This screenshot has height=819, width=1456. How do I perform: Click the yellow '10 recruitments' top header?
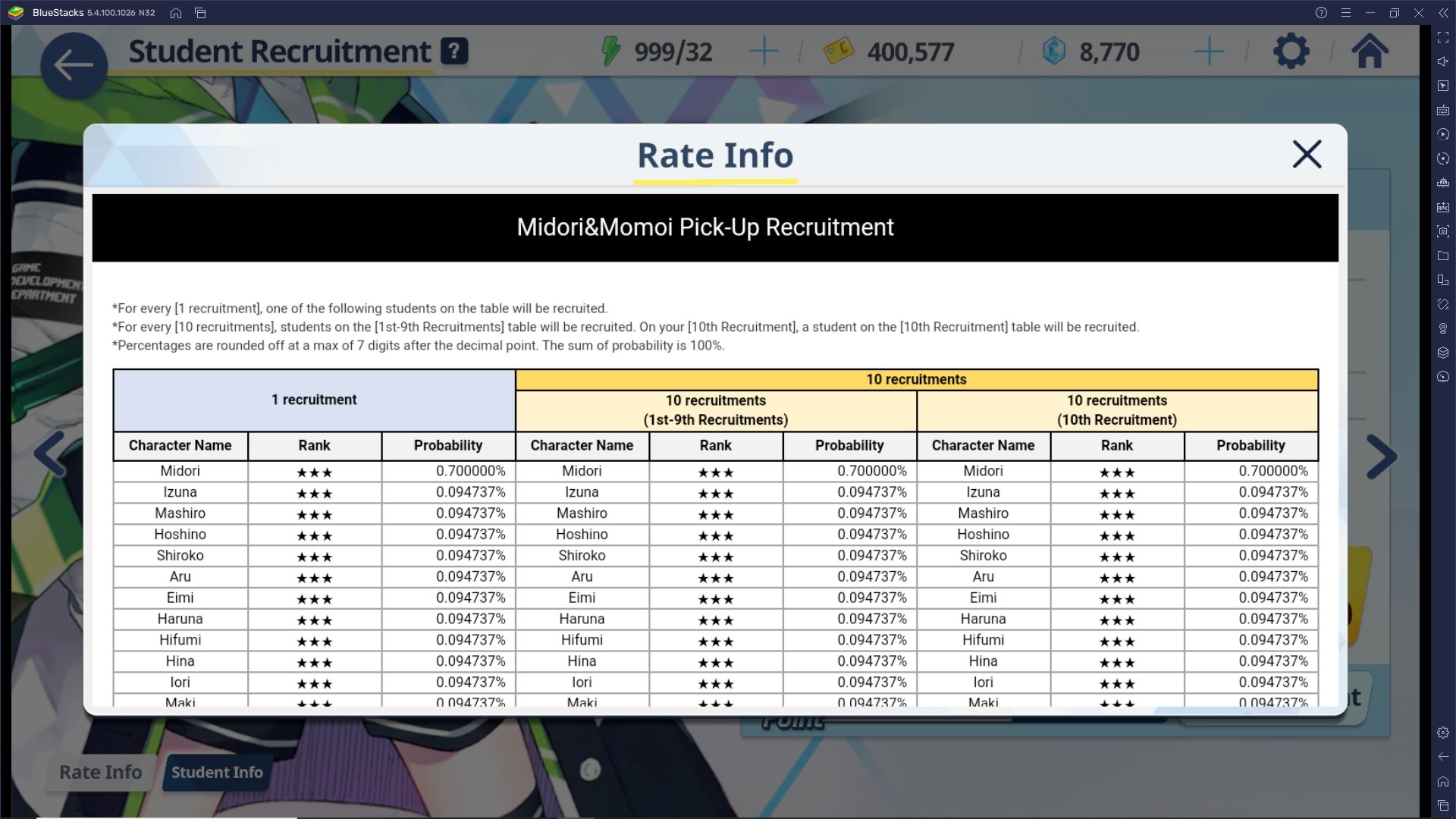pyautogui.click(x=916, y=379)
